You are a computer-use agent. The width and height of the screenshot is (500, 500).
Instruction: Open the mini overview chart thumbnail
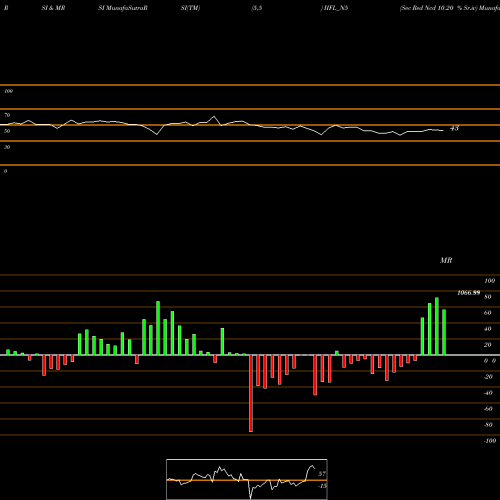tap(247, 479)
